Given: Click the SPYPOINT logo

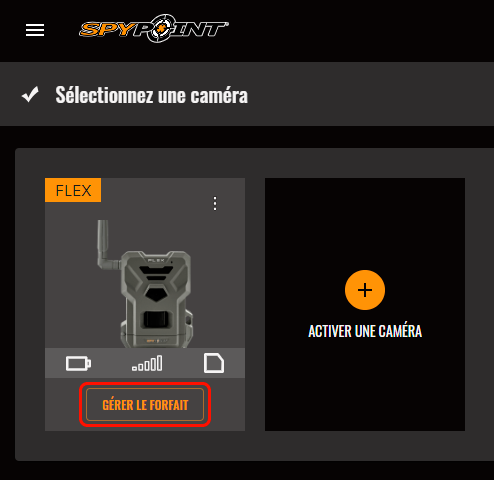Looking at the screenshot, I should click(x=154, y=29).
